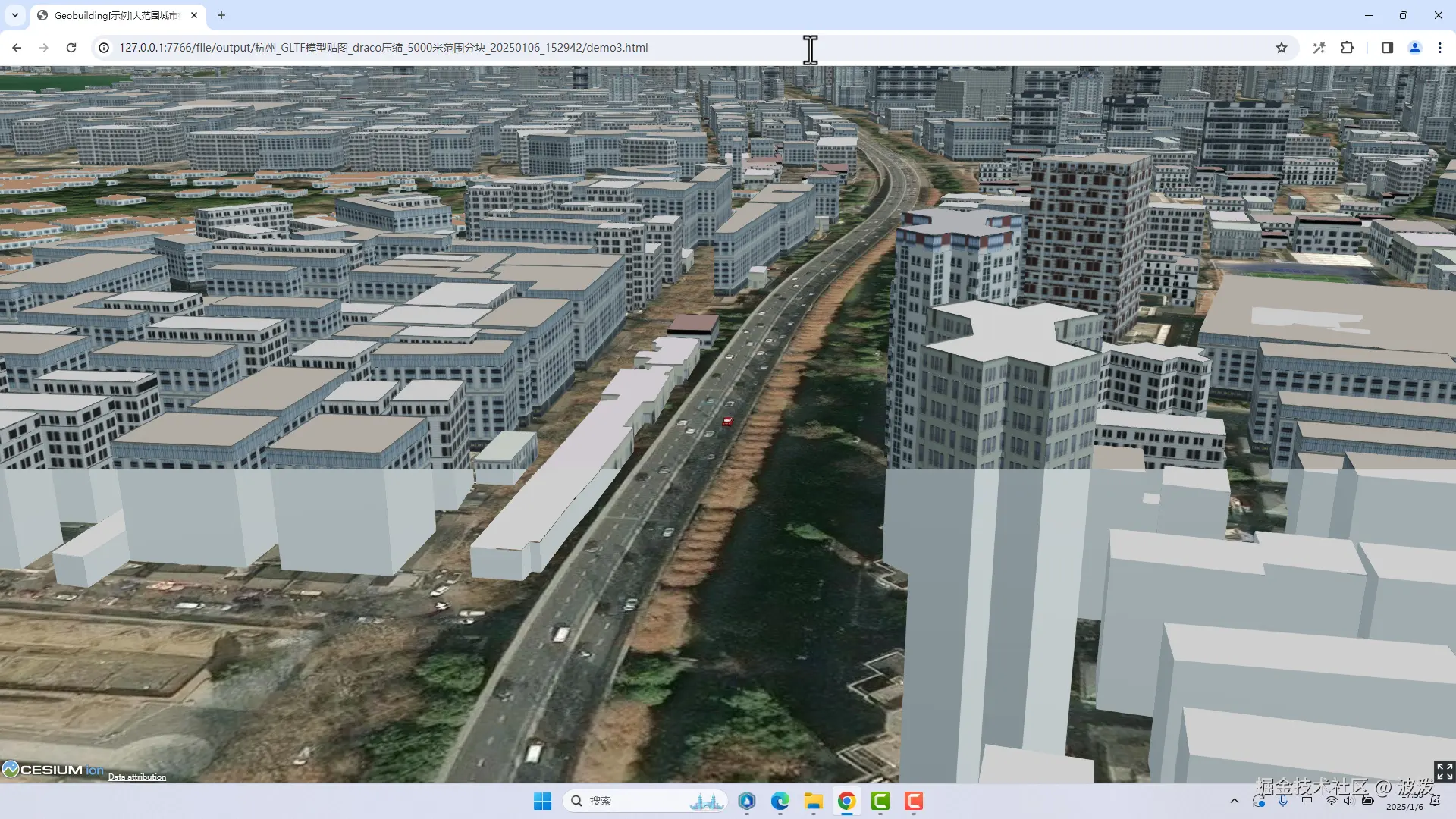The image size is (1456, 819).
Task: Open File Explorer from taskbar
Action: point(813,801)
